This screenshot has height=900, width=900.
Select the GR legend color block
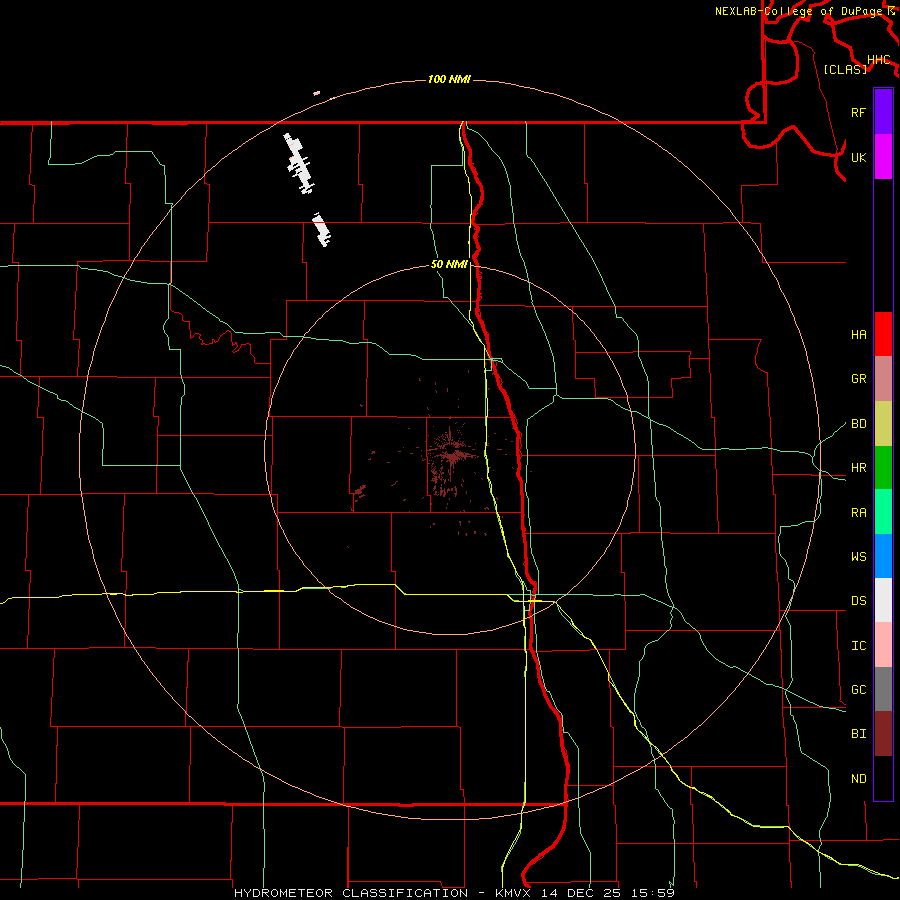883,379
